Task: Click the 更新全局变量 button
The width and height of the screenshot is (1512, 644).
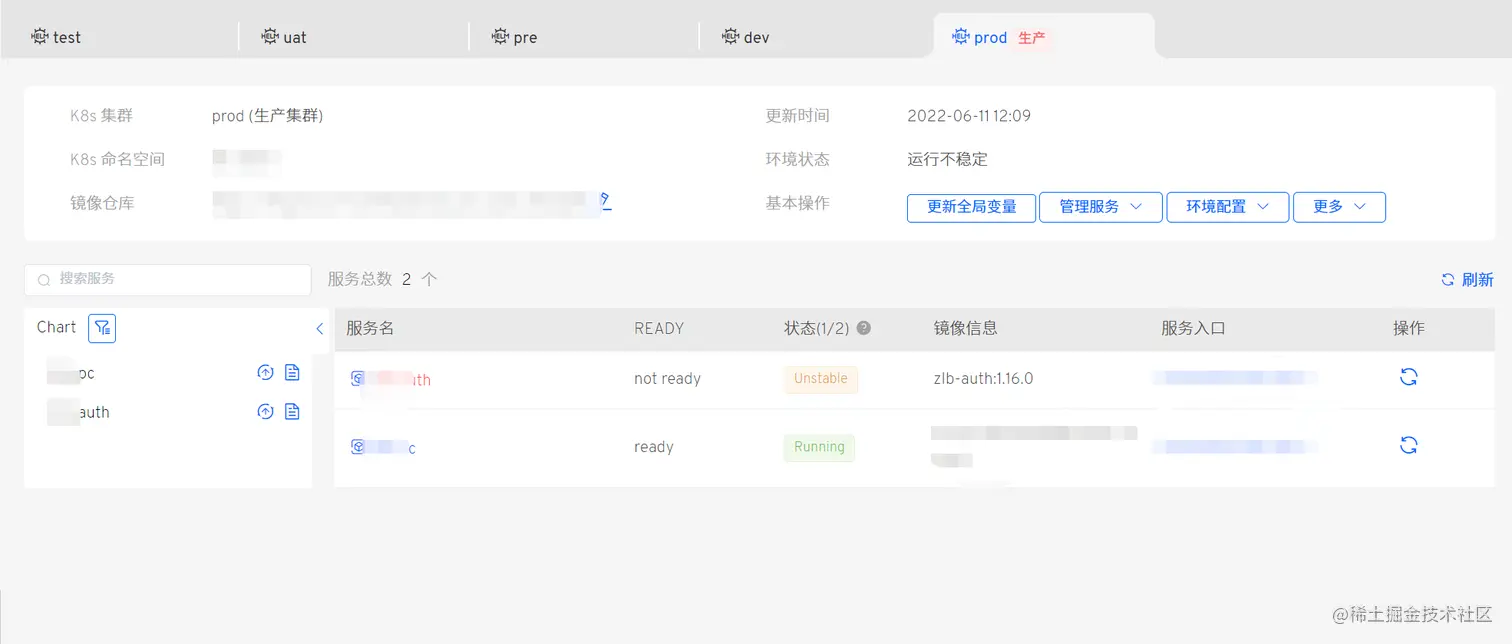Action: click(971, 207)
